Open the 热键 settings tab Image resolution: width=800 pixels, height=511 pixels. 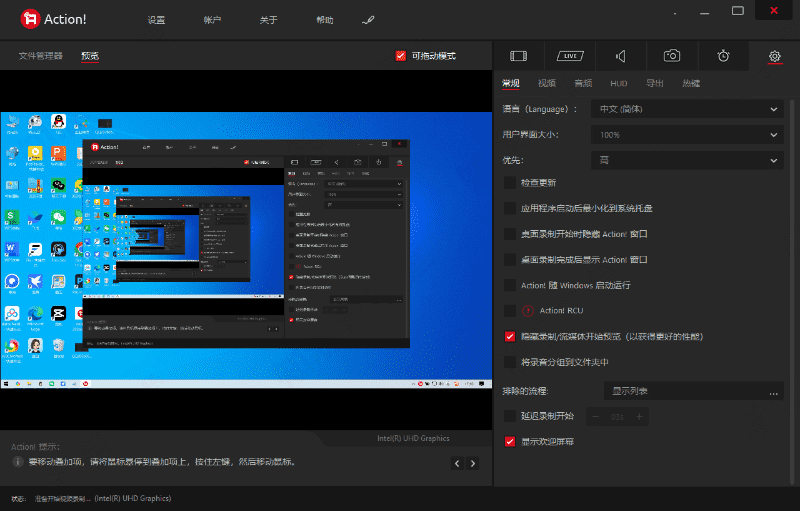coord(691,83)
